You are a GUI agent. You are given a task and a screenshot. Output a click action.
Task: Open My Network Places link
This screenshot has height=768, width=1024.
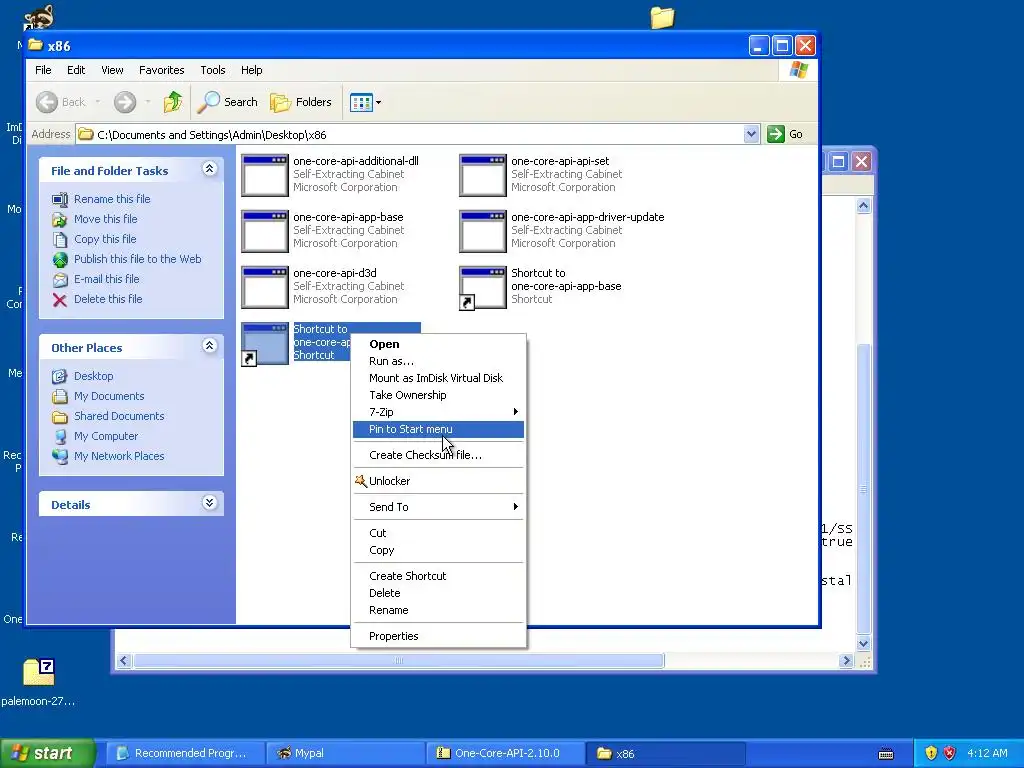pyautogui.click(x=119, y=456)
